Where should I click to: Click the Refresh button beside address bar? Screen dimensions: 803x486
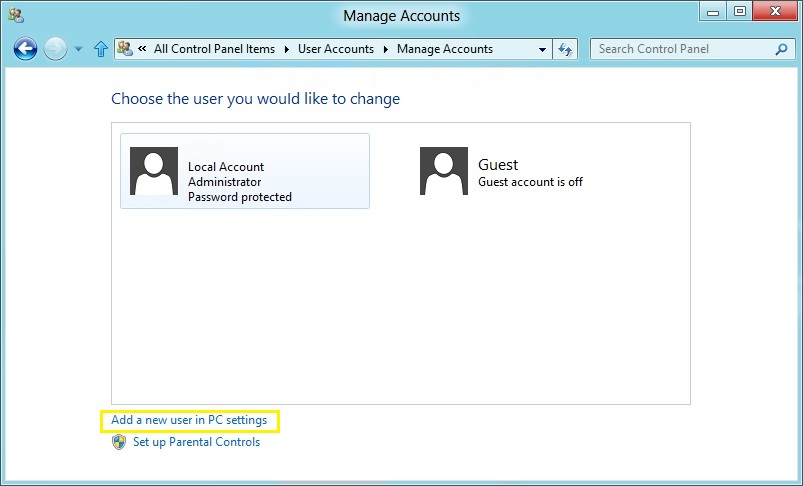coord(566,49)
